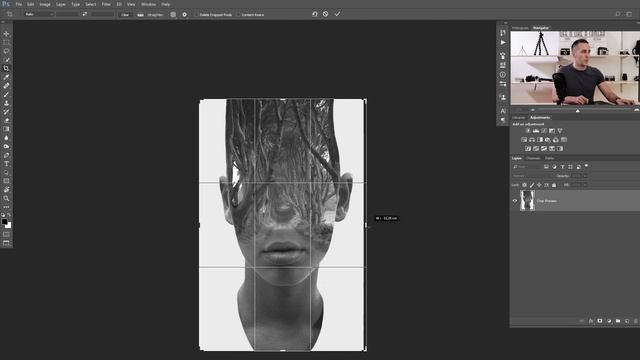Open the layer blend mode dropdown
Viewport: 640px width, 360px height.
533,176
